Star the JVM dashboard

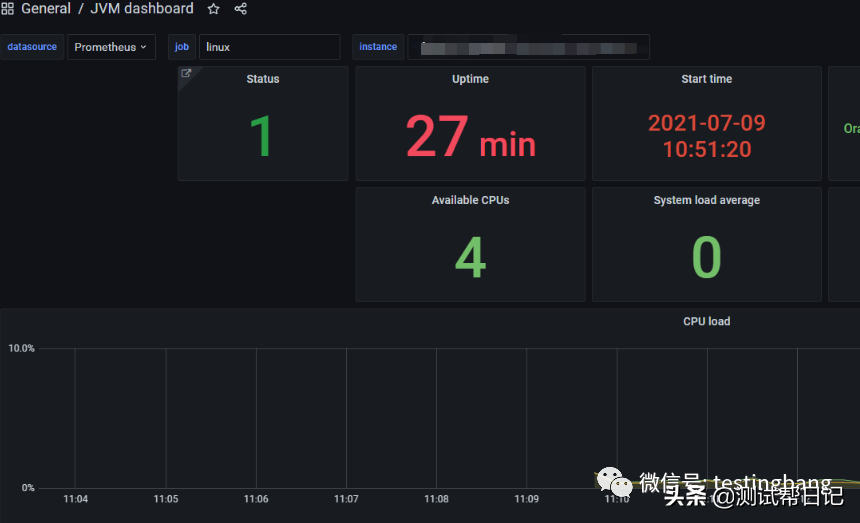click(213, 9)
